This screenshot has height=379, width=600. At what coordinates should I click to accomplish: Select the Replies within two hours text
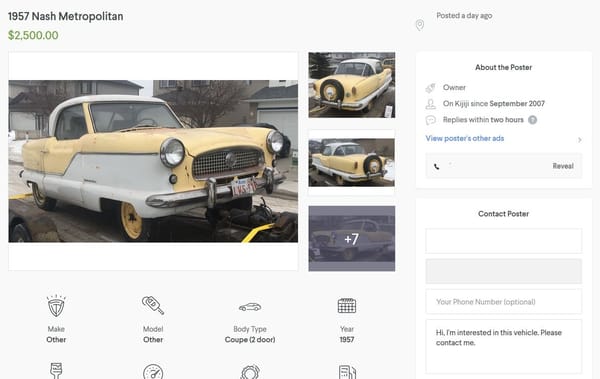[483, 120]
